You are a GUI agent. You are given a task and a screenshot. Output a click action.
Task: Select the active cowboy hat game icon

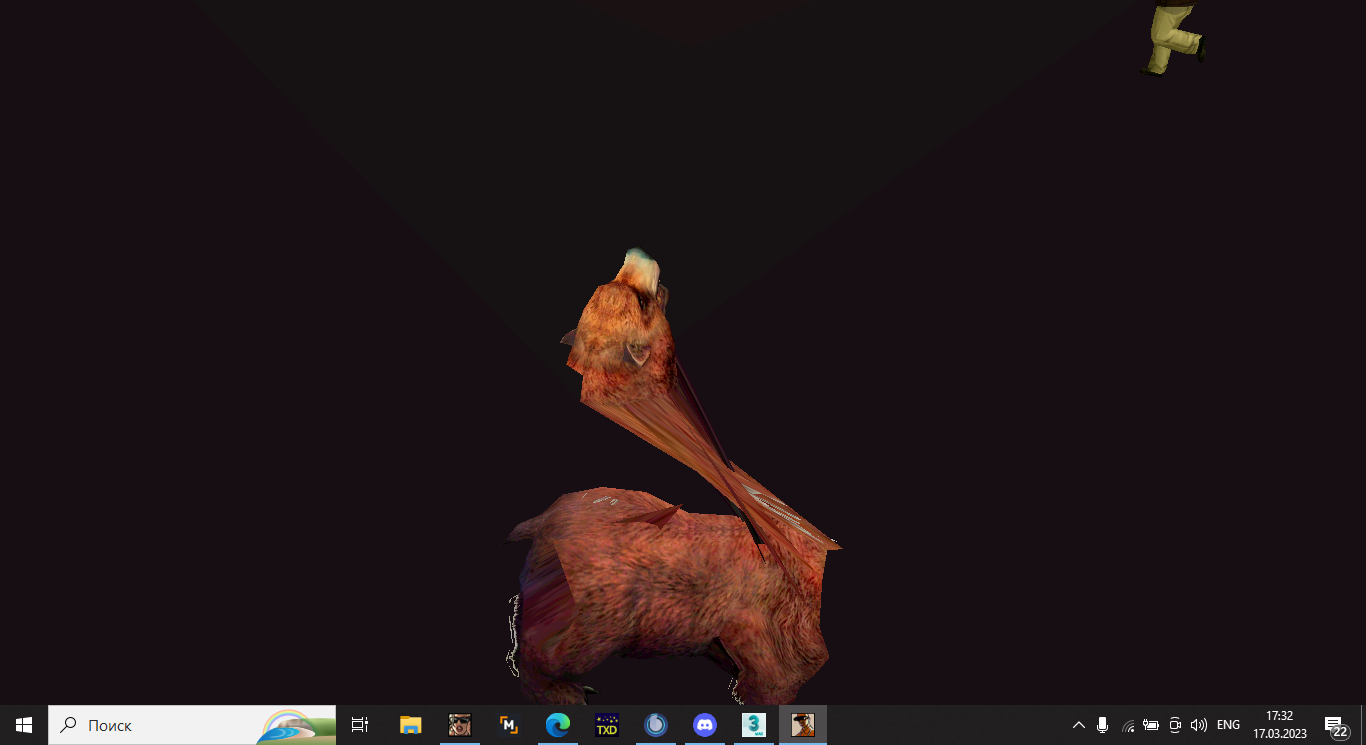coord(803,725)
